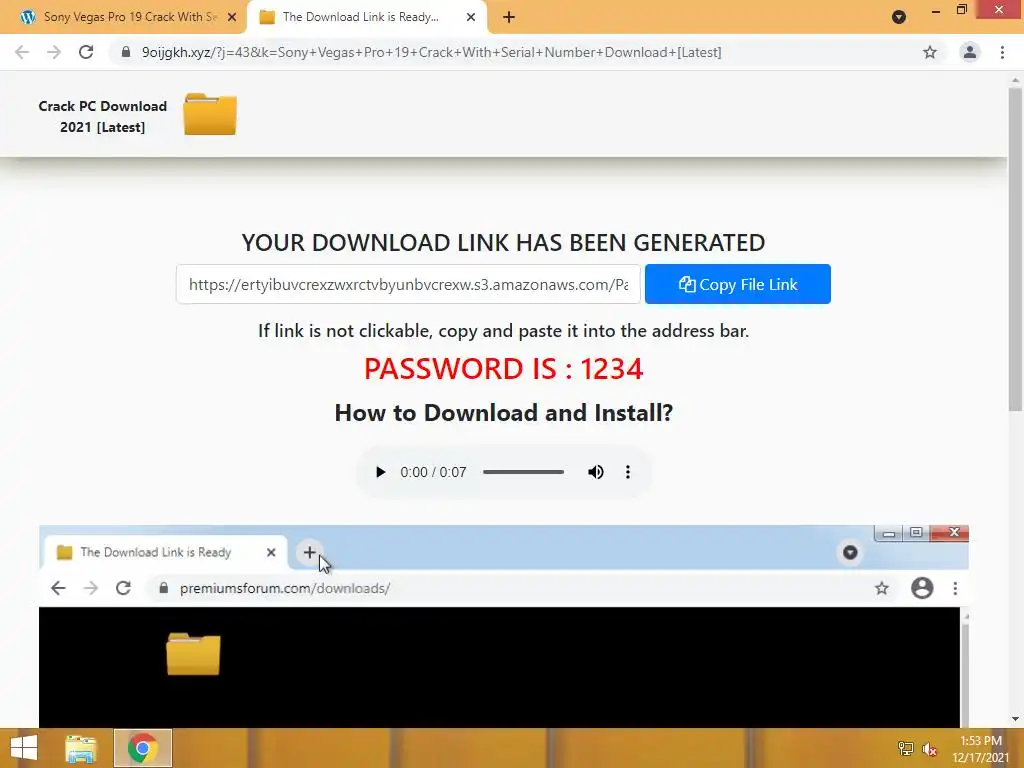Screen dimensions: 1024x768
Task: Bookmark this page with the star
Action: click(x=930, y=52)
